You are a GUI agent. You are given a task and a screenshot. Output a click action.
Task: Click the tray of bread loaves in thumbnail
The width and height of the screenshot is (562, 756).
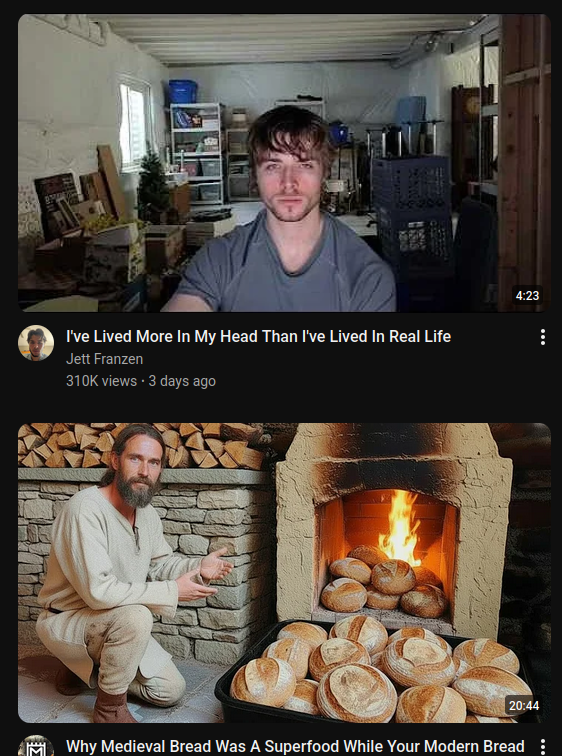(378, 671)
